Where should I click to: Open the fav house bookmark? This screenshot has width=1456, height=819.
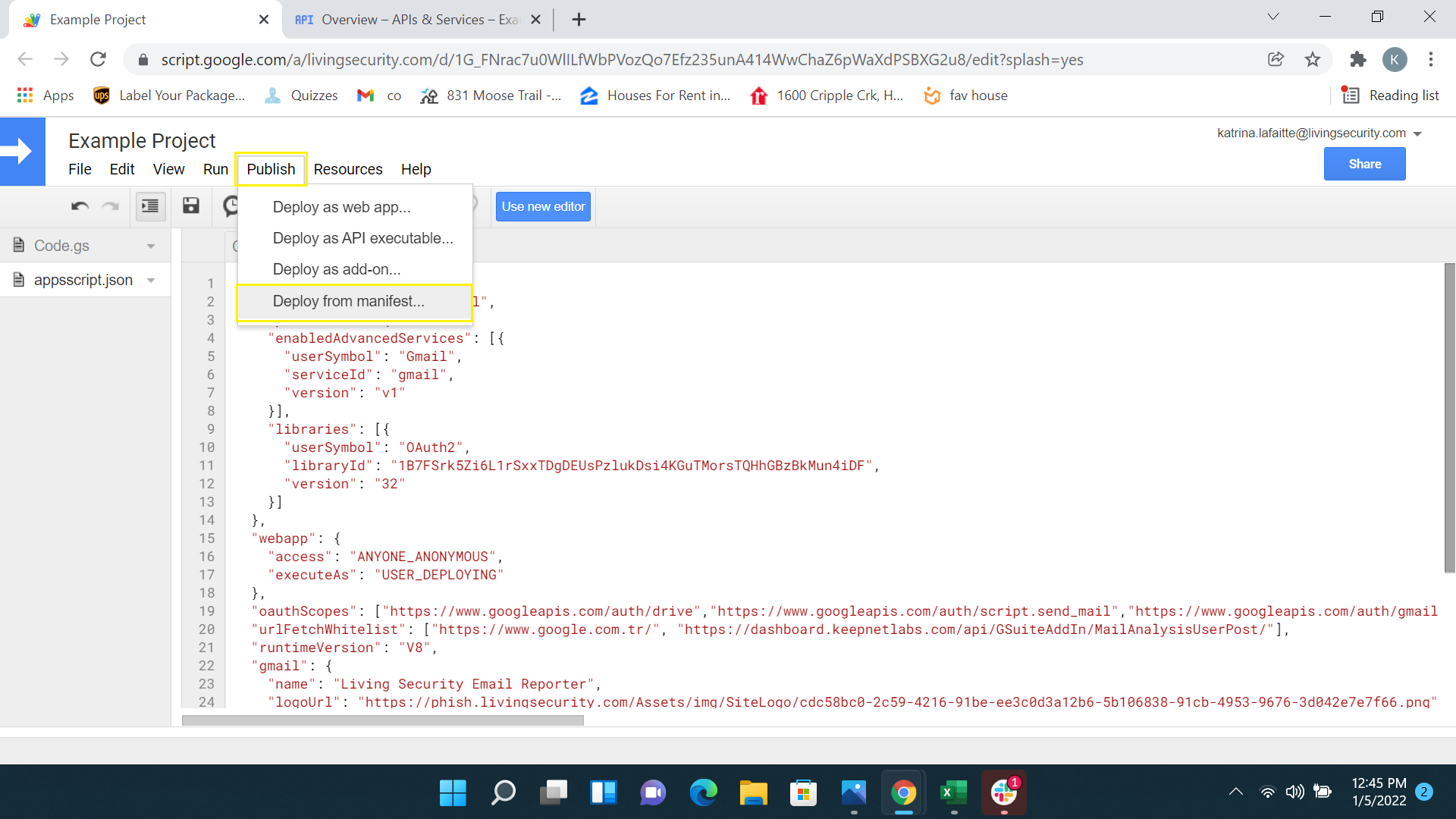tap(965, 96)
